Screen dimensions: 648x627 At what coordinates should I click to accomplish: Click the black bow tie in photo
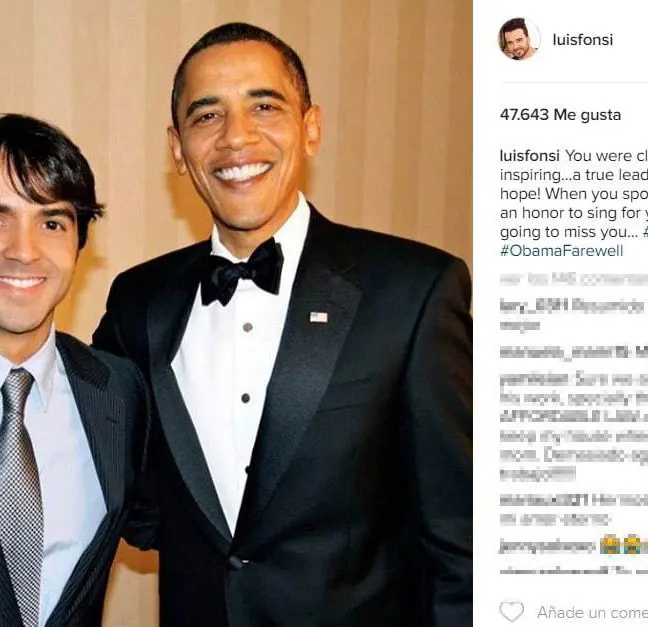point(241,273)
